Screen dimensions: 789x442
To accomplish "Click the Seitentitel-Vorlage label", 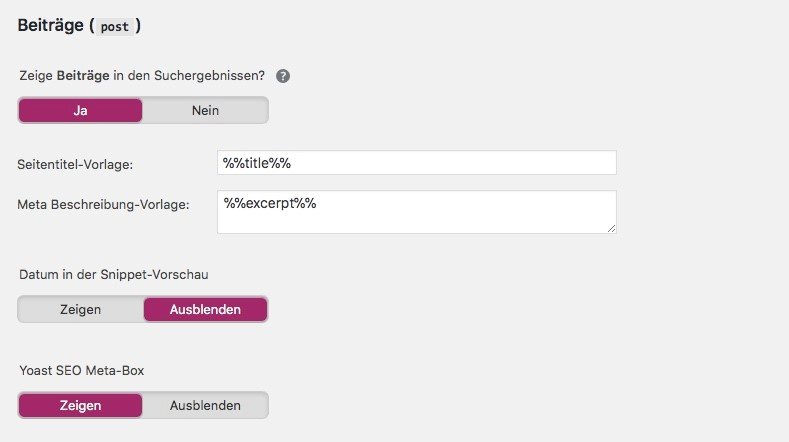I will click(75, 165).
